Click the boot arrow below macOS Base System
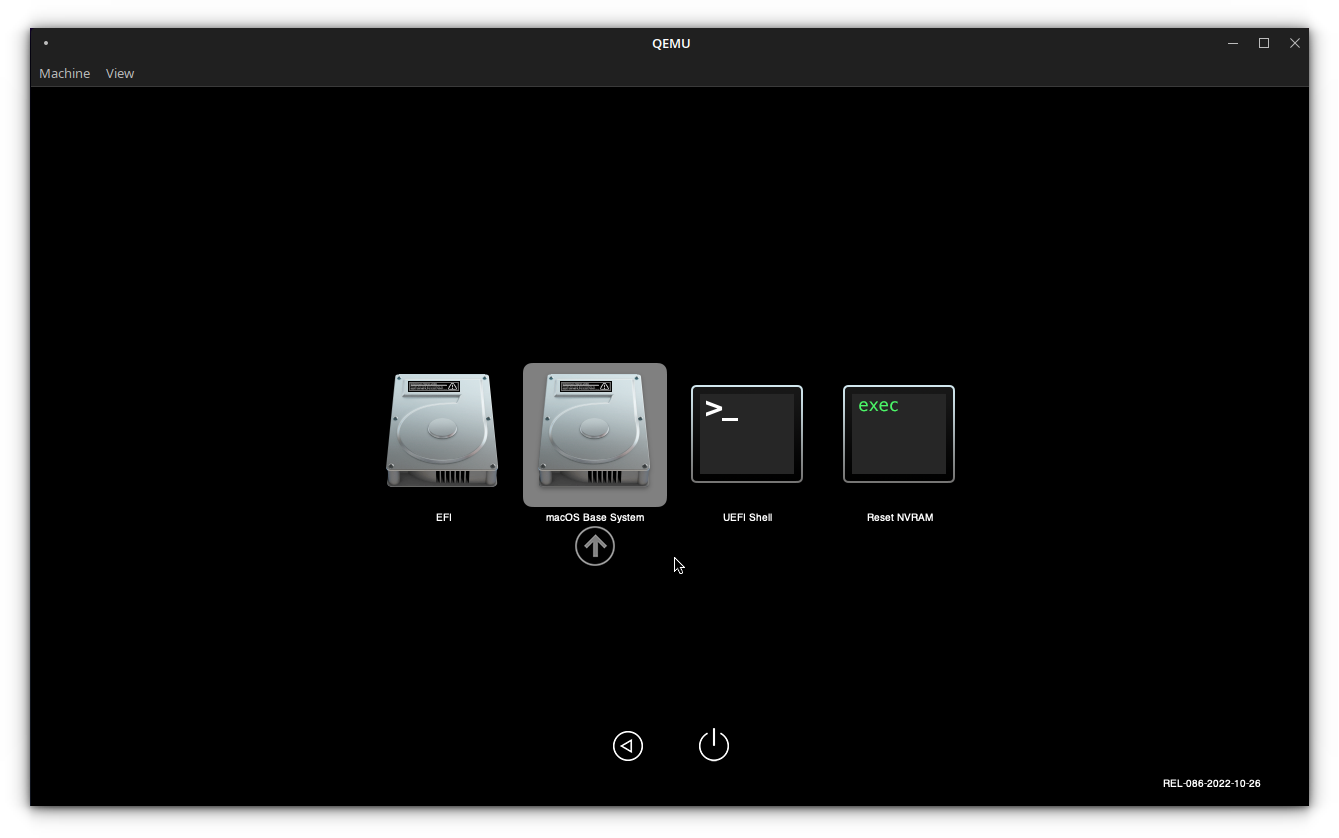Screen dimensions: 1339x838 [x=595, y=546]
